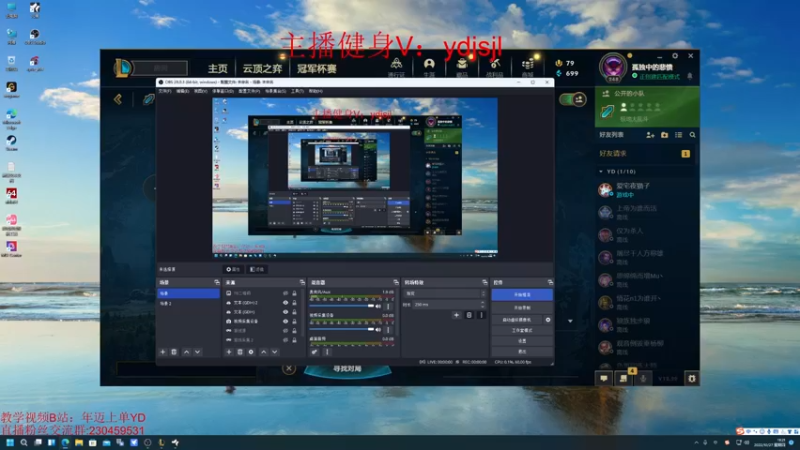
Task: Switch to 主页 tab in League client
Action: click(218, 68)
